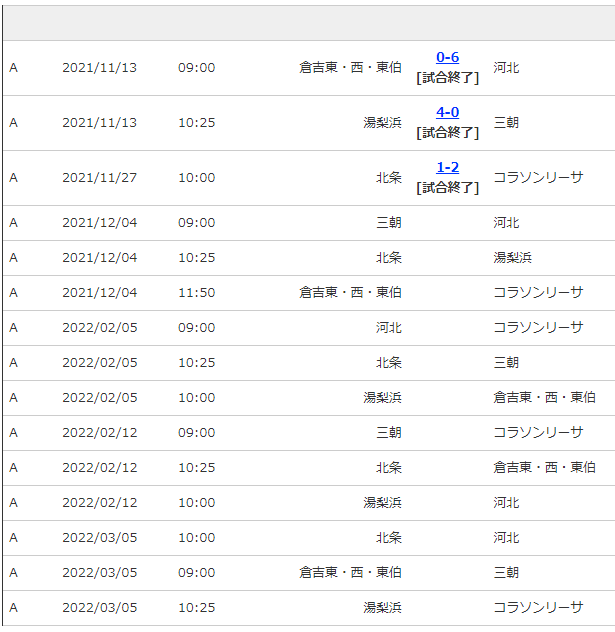Click the 2021/11/13 09:00 match date

[x=100, y=68]
